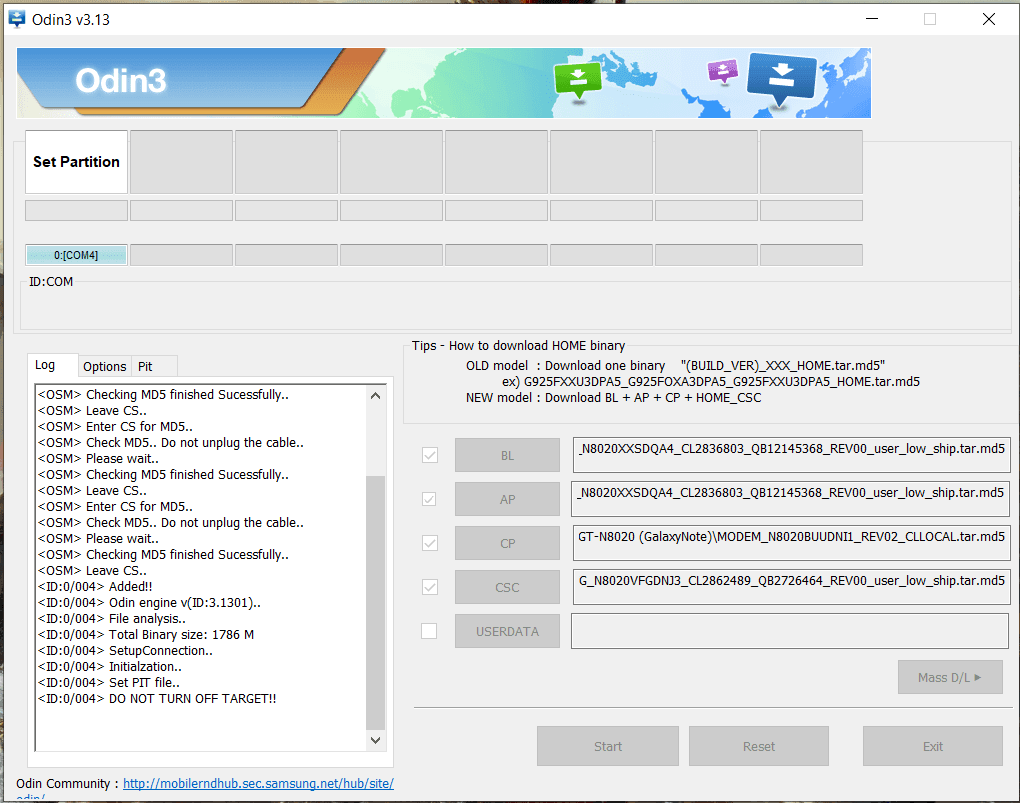Click log line 'Total Binary size: 1786 M'
The width and height of the screenshot is (1020, 803).
pos(146,635)
